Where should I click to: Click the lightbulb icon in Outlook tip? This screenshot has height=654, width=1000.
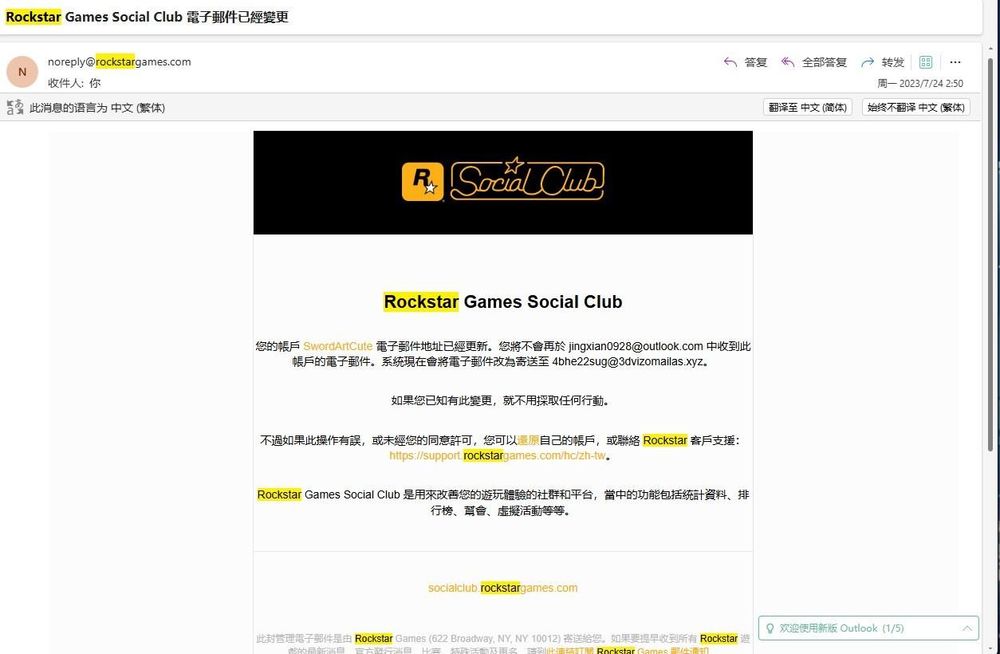pos(770,628)
